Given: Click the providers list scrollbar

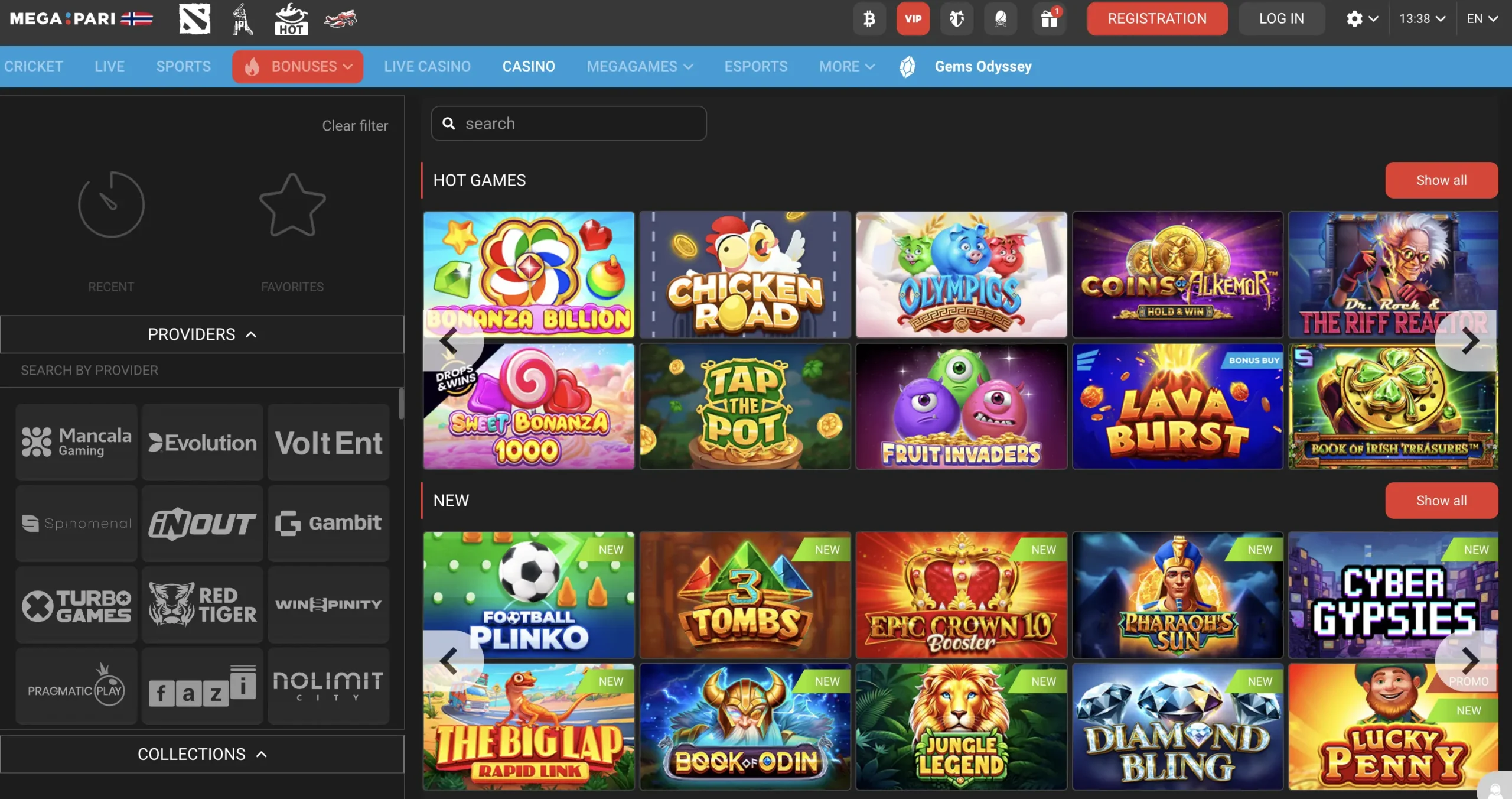Looking at the screenshot, I should tap(402, 404).
